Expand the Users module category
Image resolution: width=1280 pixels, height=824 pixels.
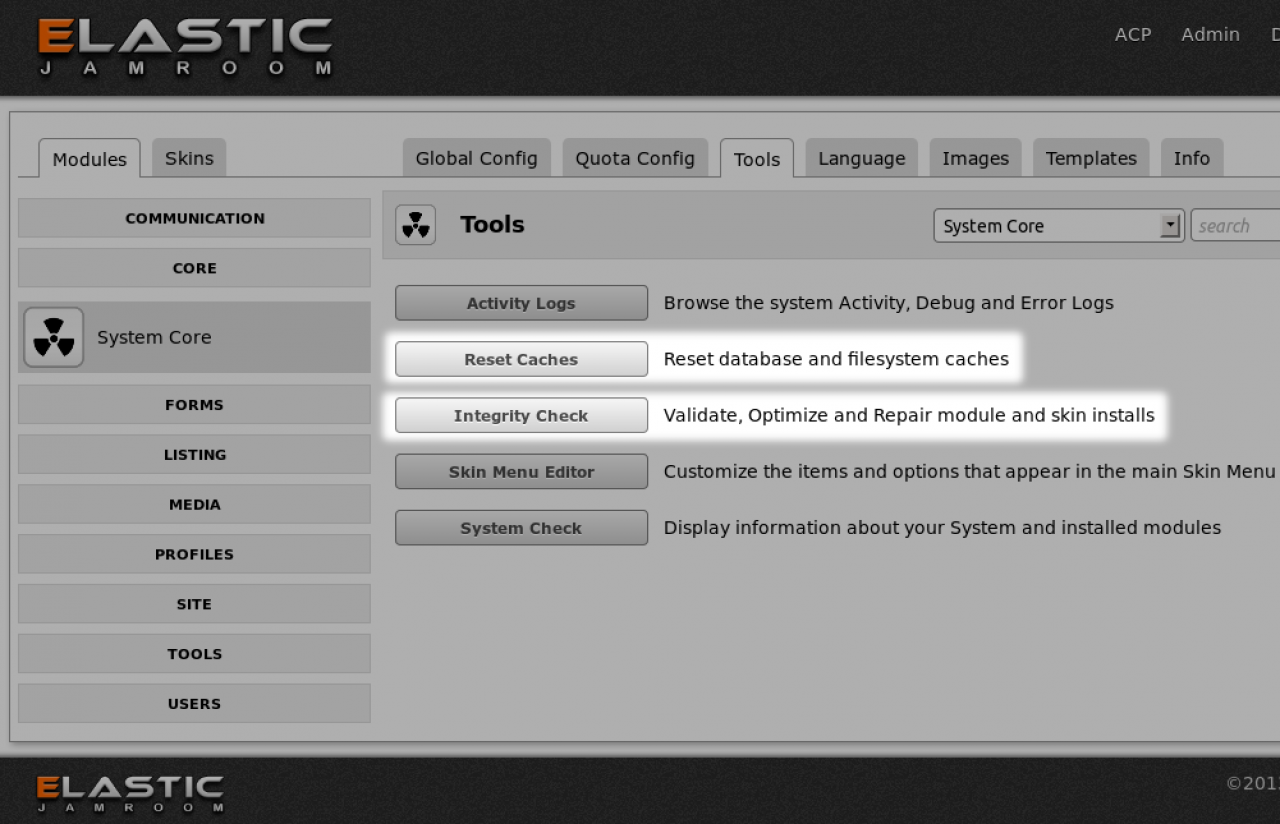[x=194, y=704]
